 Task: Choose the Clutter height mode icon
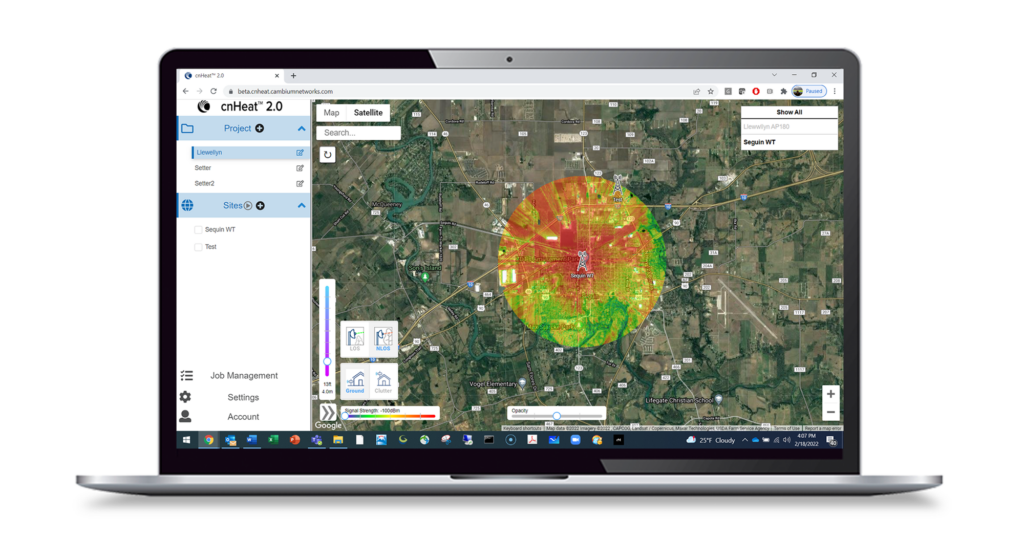point(383,381)
